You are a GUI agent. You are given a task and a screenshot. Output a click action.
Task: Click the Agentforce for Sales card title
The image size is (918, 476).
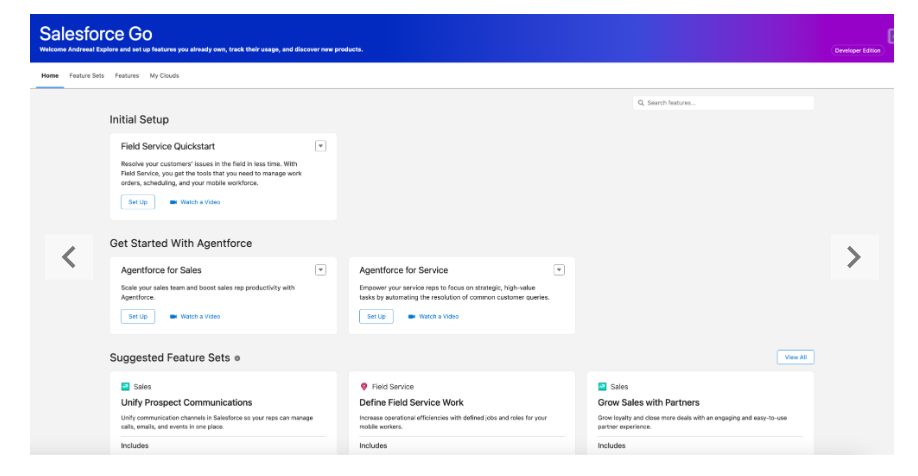coord(161,270)
